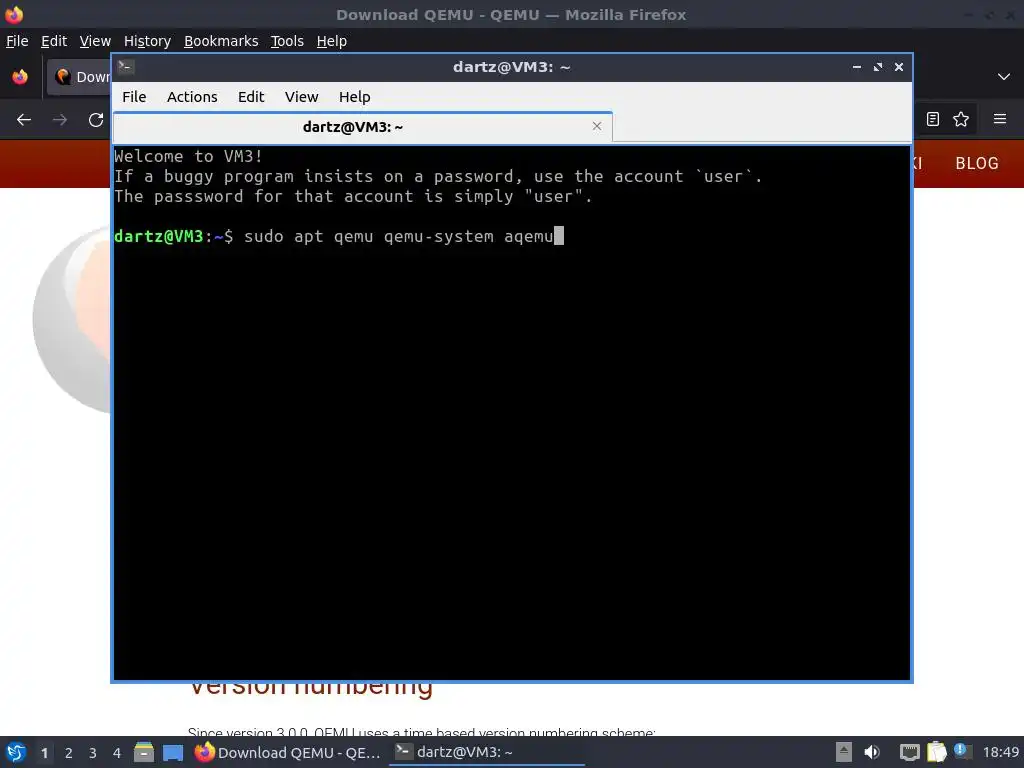1024x768 pixels.
Task: Switch to workspace 1
Action: (x=44, y=753)
